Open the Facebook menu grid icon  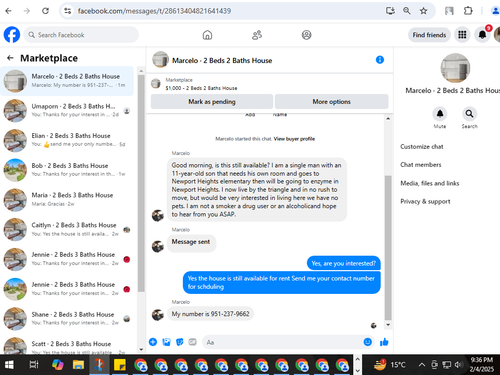pyautogui.click(x=462, y=35)
